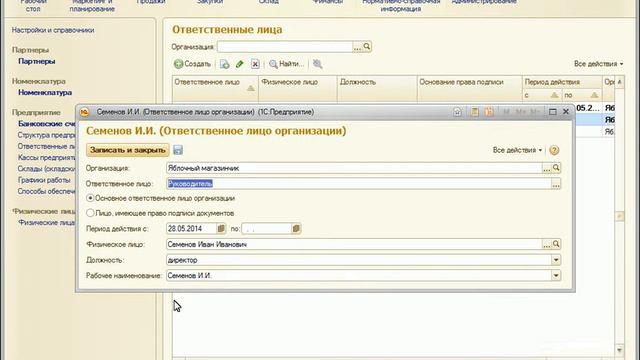The height and width of the screenshot is (360, 640).
Task: Open Все действия menu of list form
Action: [x=598, y=64]
